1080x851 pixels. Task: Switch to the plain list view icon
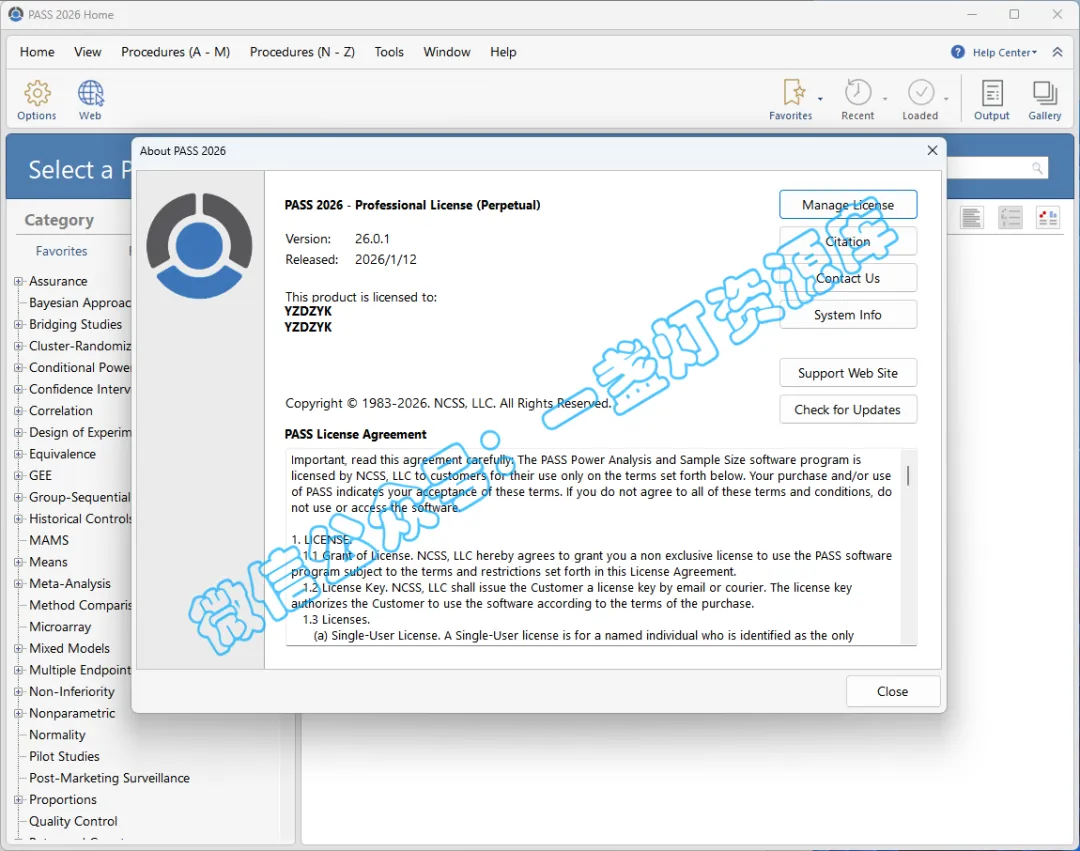click(x=972, y=218)
